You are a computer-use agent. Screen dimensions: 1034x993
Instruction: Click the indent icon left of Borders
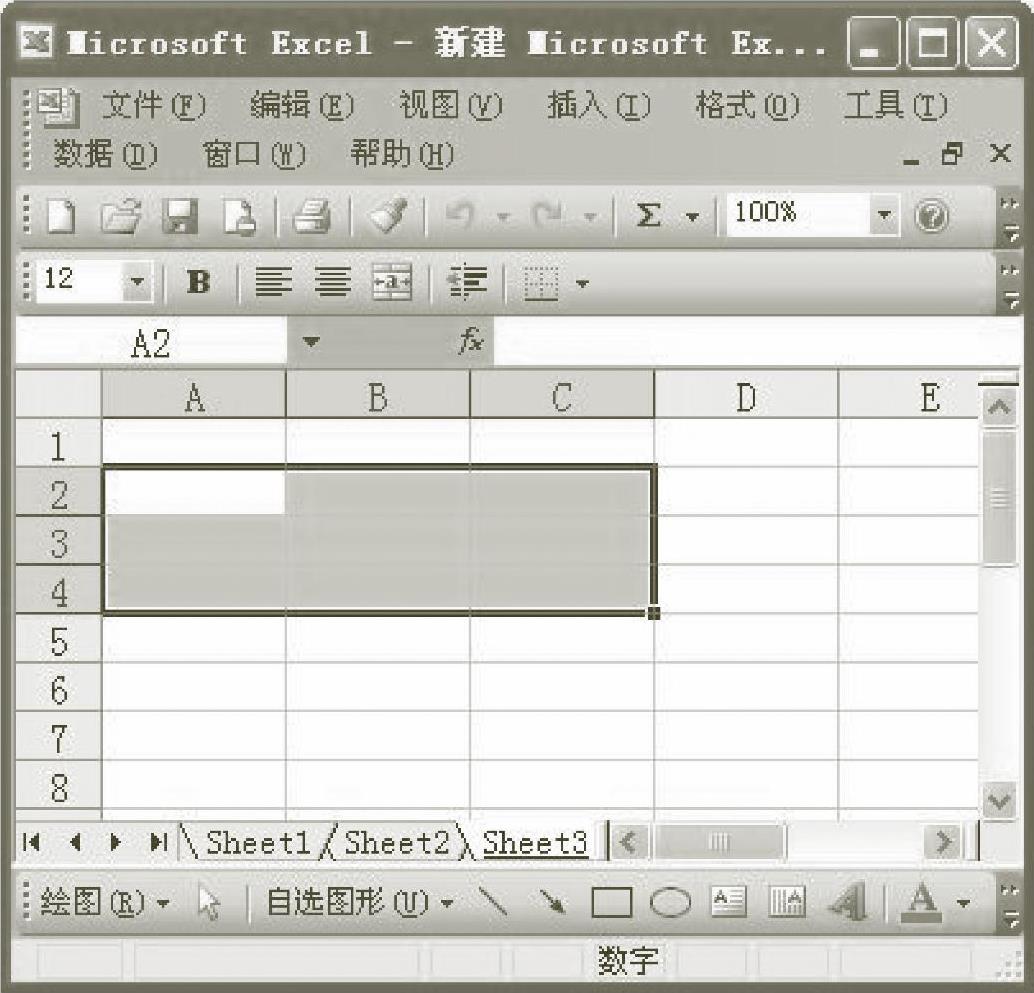[x=467, y=282]
